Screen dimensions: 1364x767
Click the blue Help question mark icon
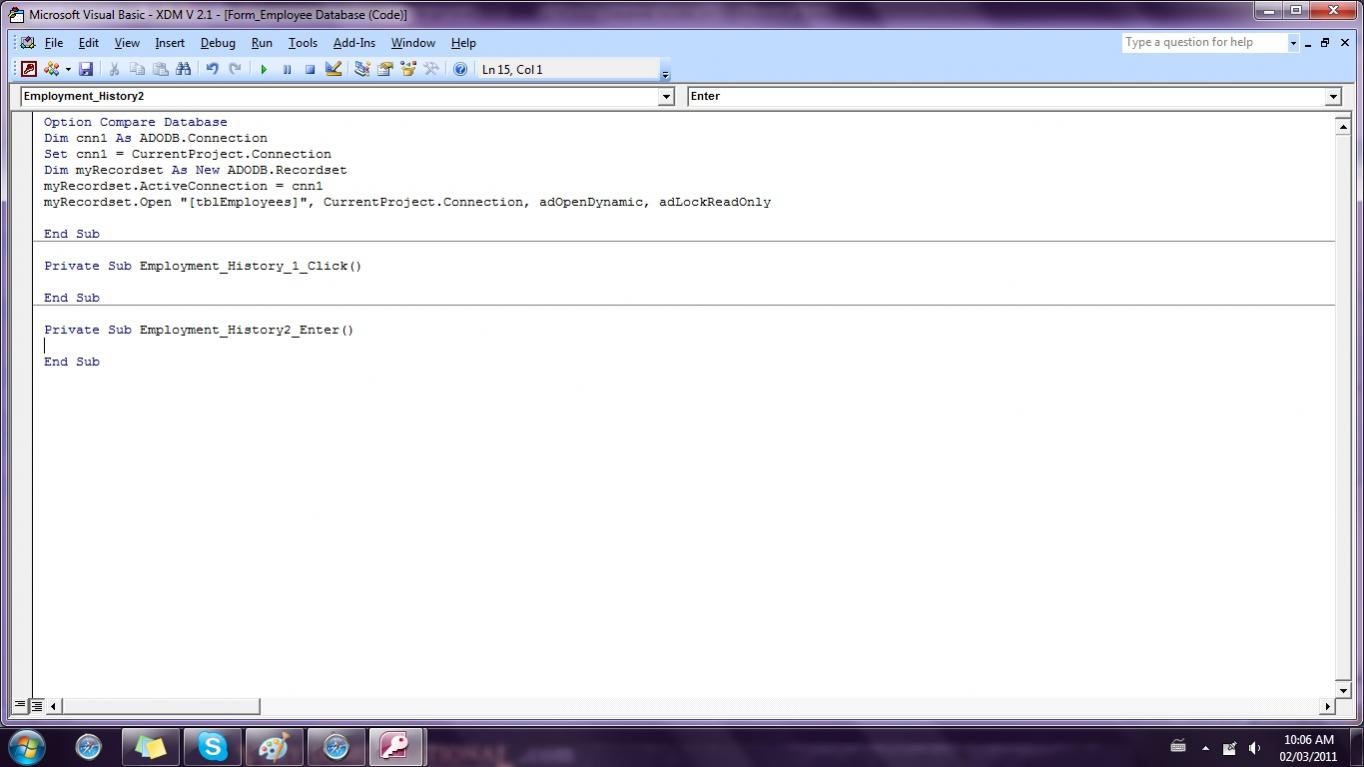460,69
